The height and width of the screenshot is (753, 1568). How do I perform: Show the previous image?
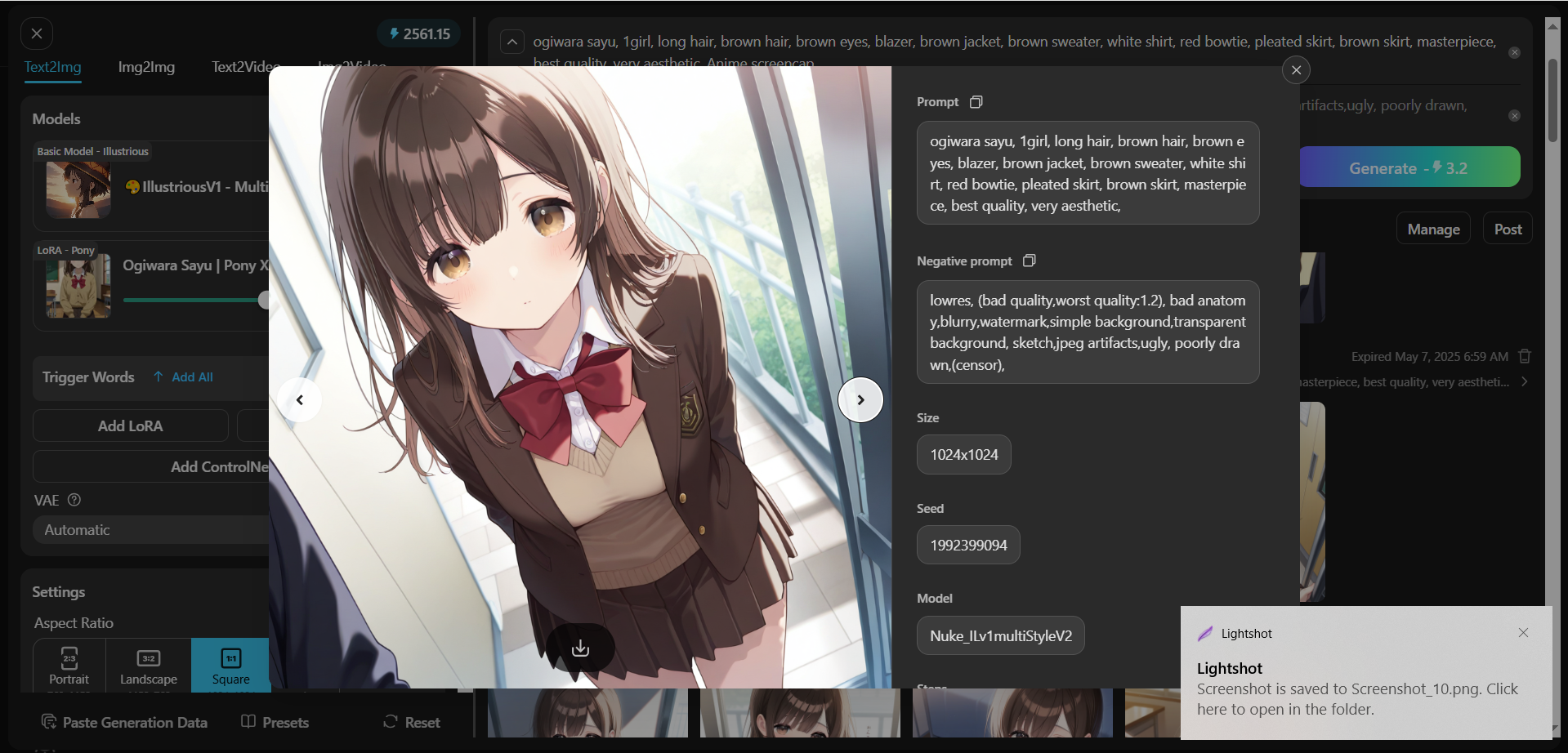300,400
